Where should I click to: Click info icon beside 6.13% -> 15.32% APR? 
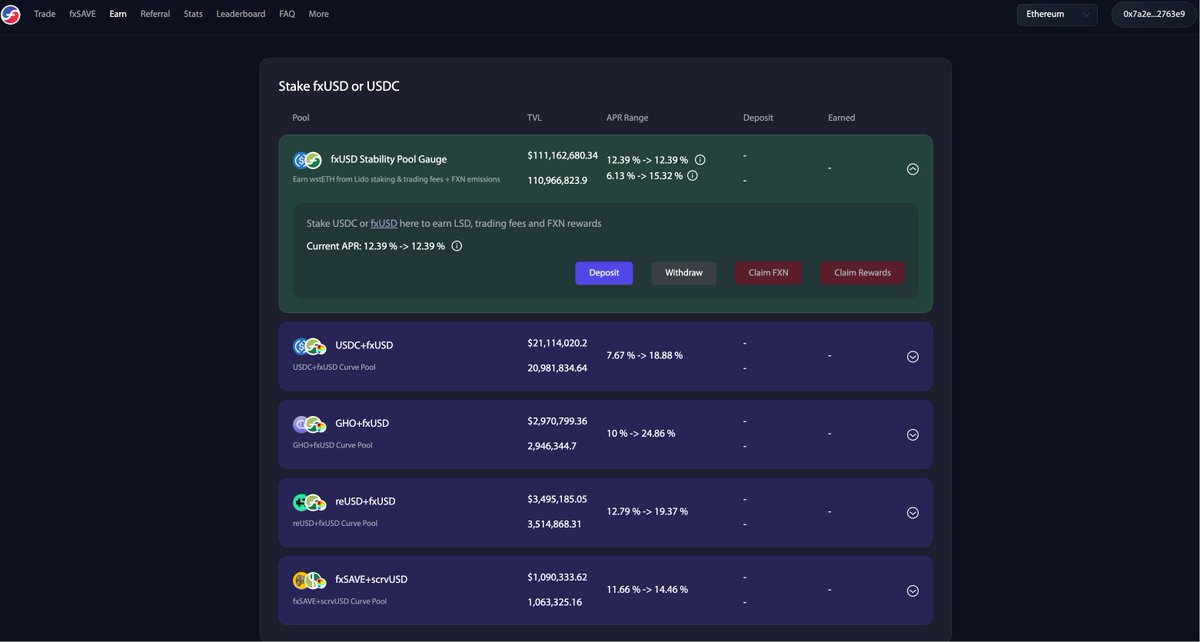point(692,176)
